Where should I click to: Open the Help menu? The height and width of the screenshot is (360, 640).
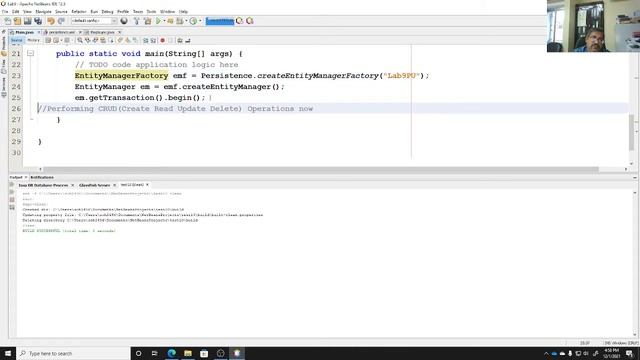[183, 11]
